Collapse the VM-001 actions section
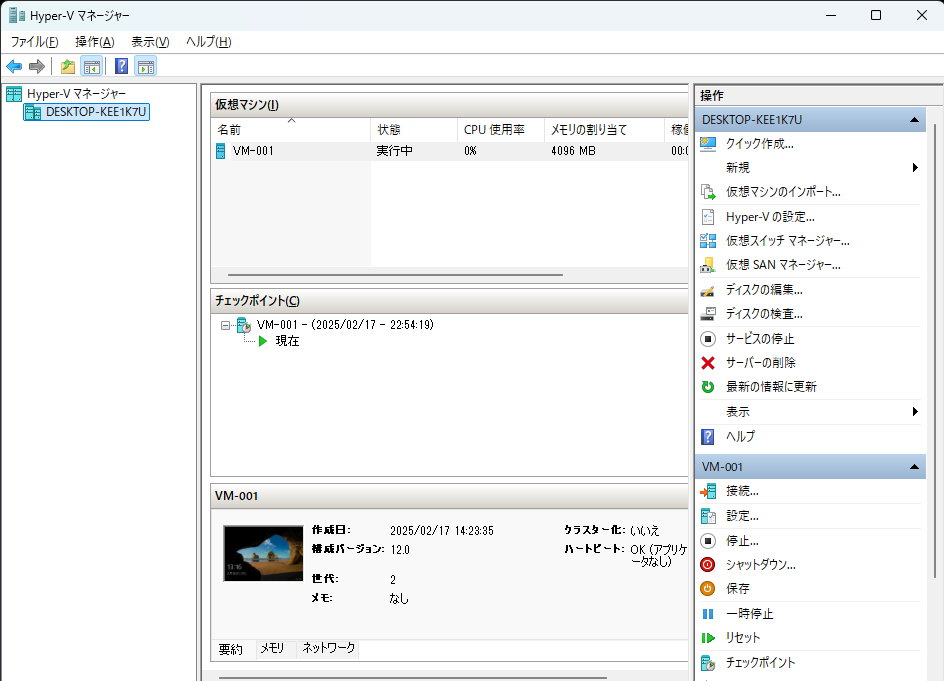 pyautogui.click(x=914, y=467)
